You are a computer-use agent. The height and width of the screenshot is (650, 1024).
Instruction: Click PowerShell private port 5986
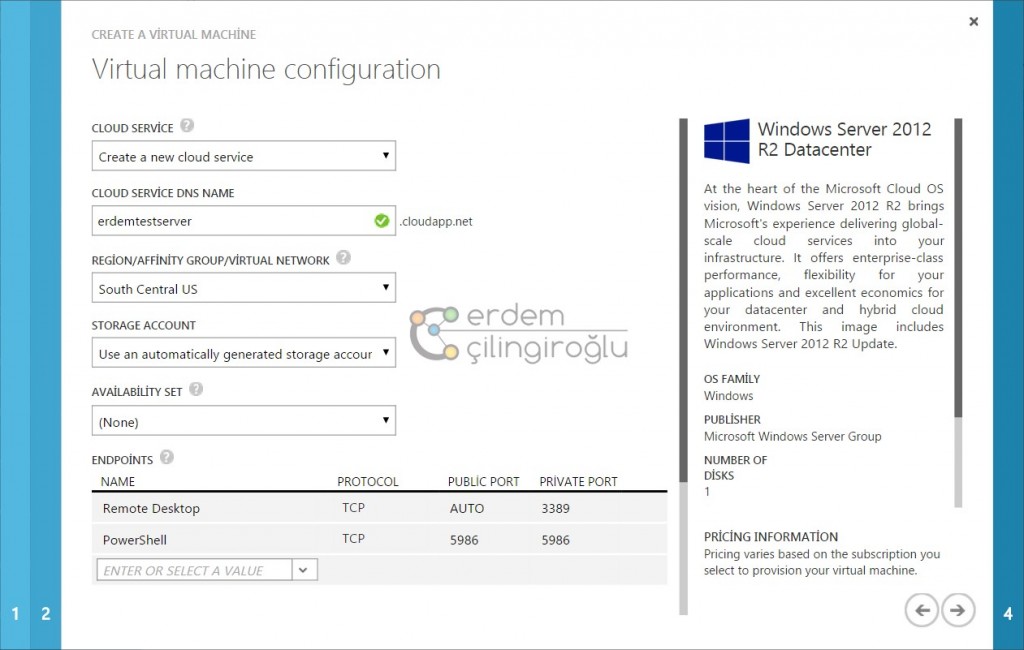click(555, 540)
